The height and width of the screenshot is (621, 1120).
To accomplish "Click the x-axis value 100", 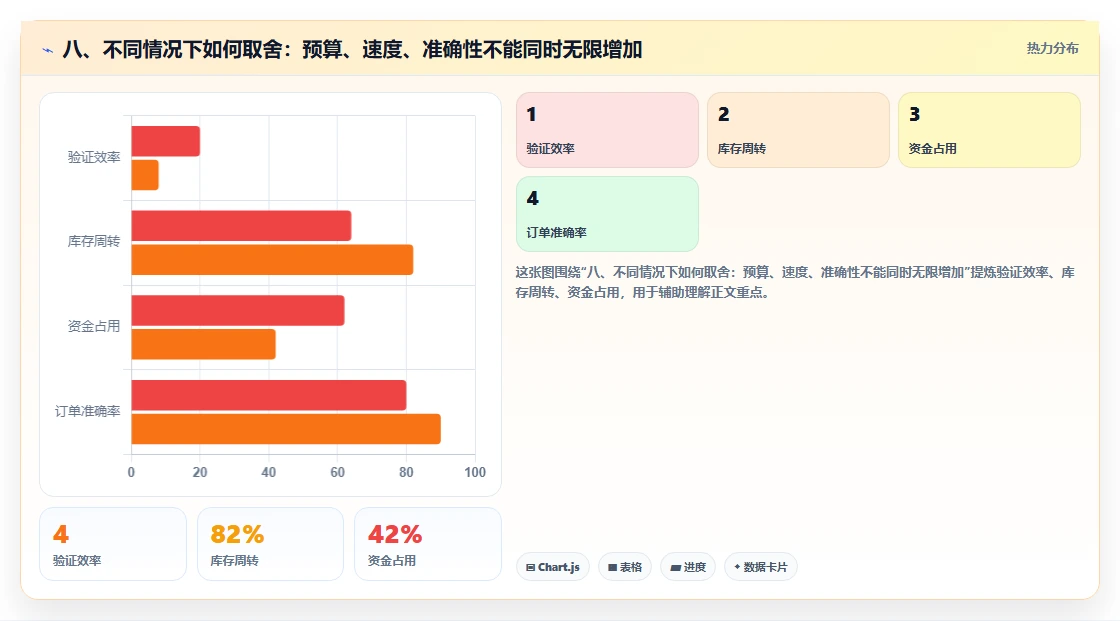I will 475,472.
